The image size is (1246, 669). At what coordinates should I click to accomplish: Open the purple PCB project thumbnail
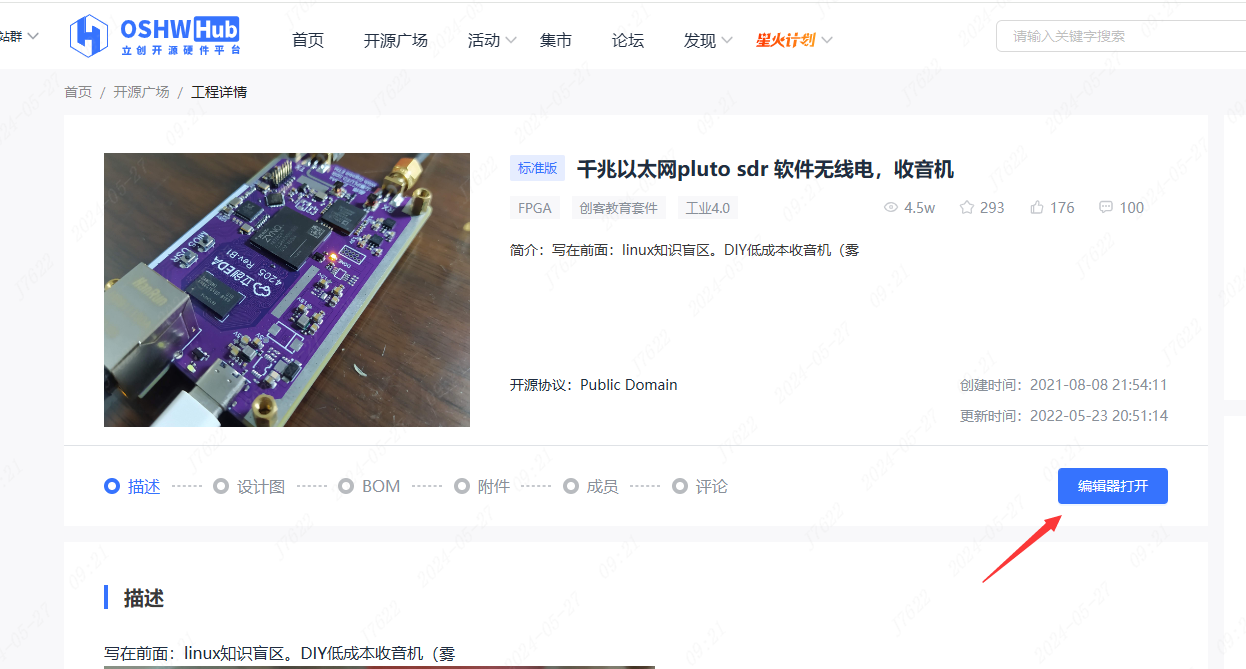287,290
